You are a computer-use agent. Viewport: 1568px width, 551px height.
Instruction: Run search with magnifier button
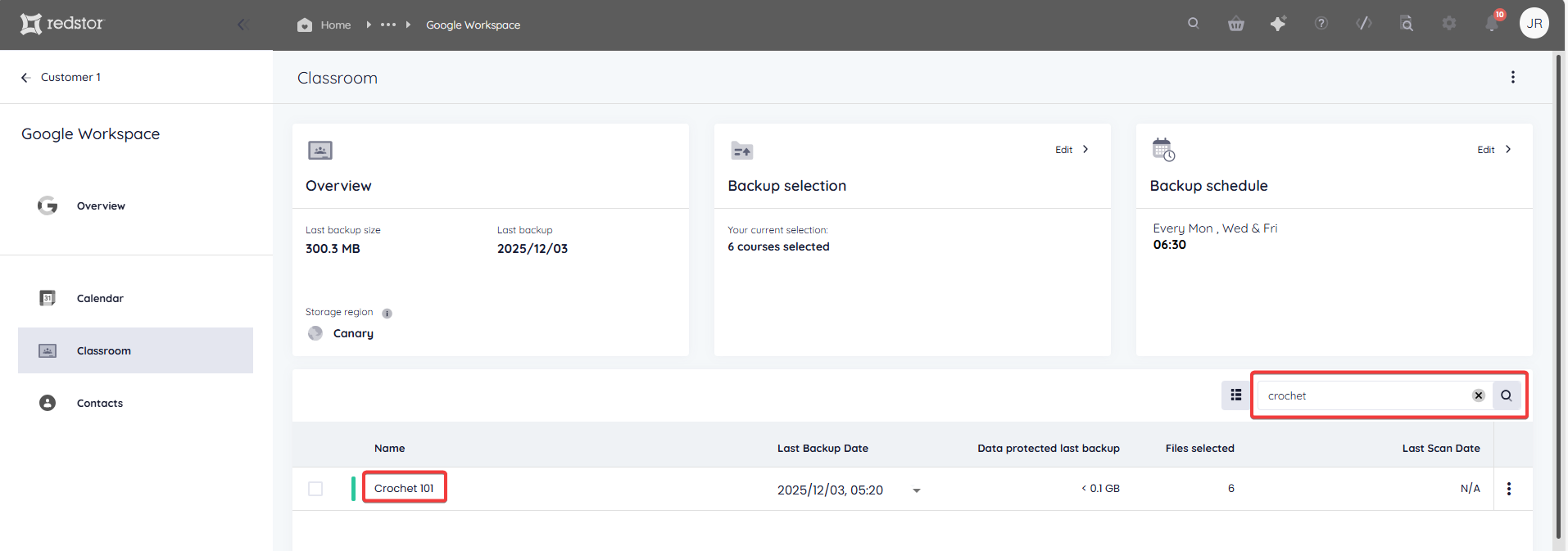pos(1507,395)
